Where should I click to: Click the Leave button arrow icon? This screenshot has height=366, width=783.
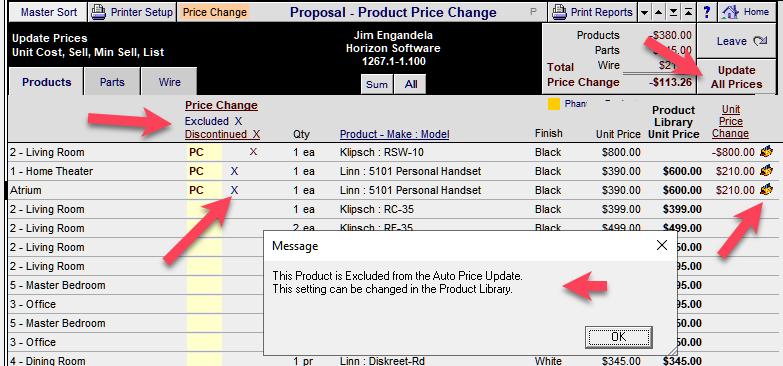pos(760,41)
